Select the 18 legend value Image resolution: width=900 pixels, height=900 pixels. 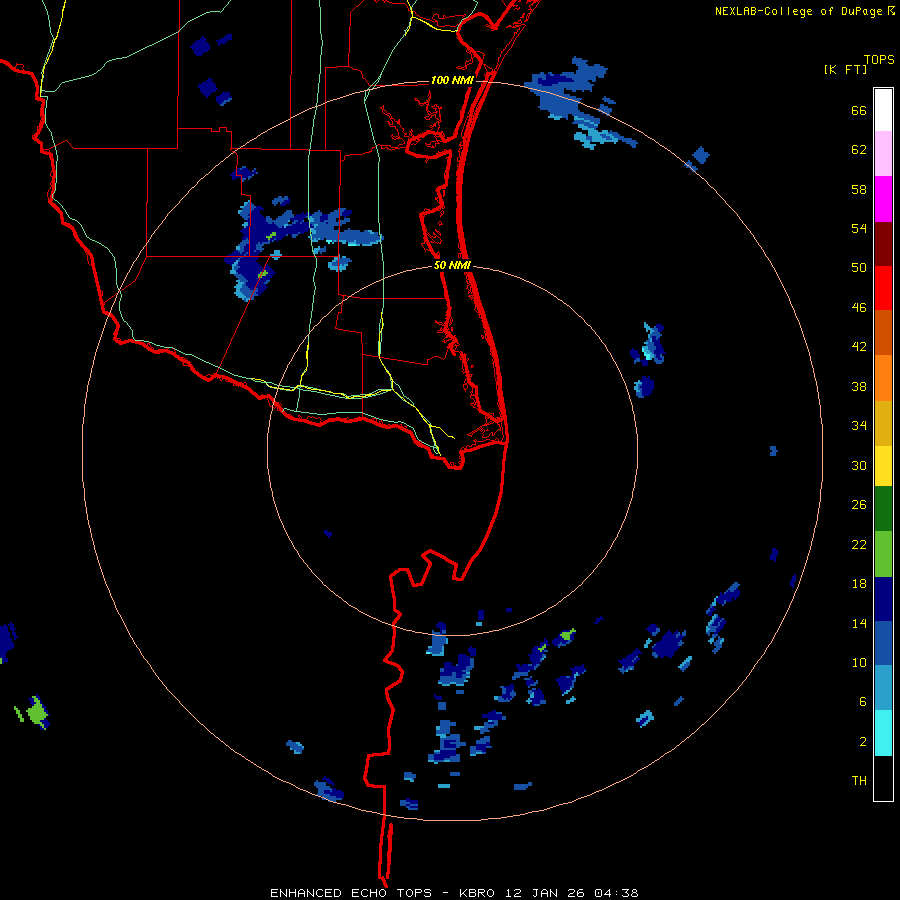(859, 584)
